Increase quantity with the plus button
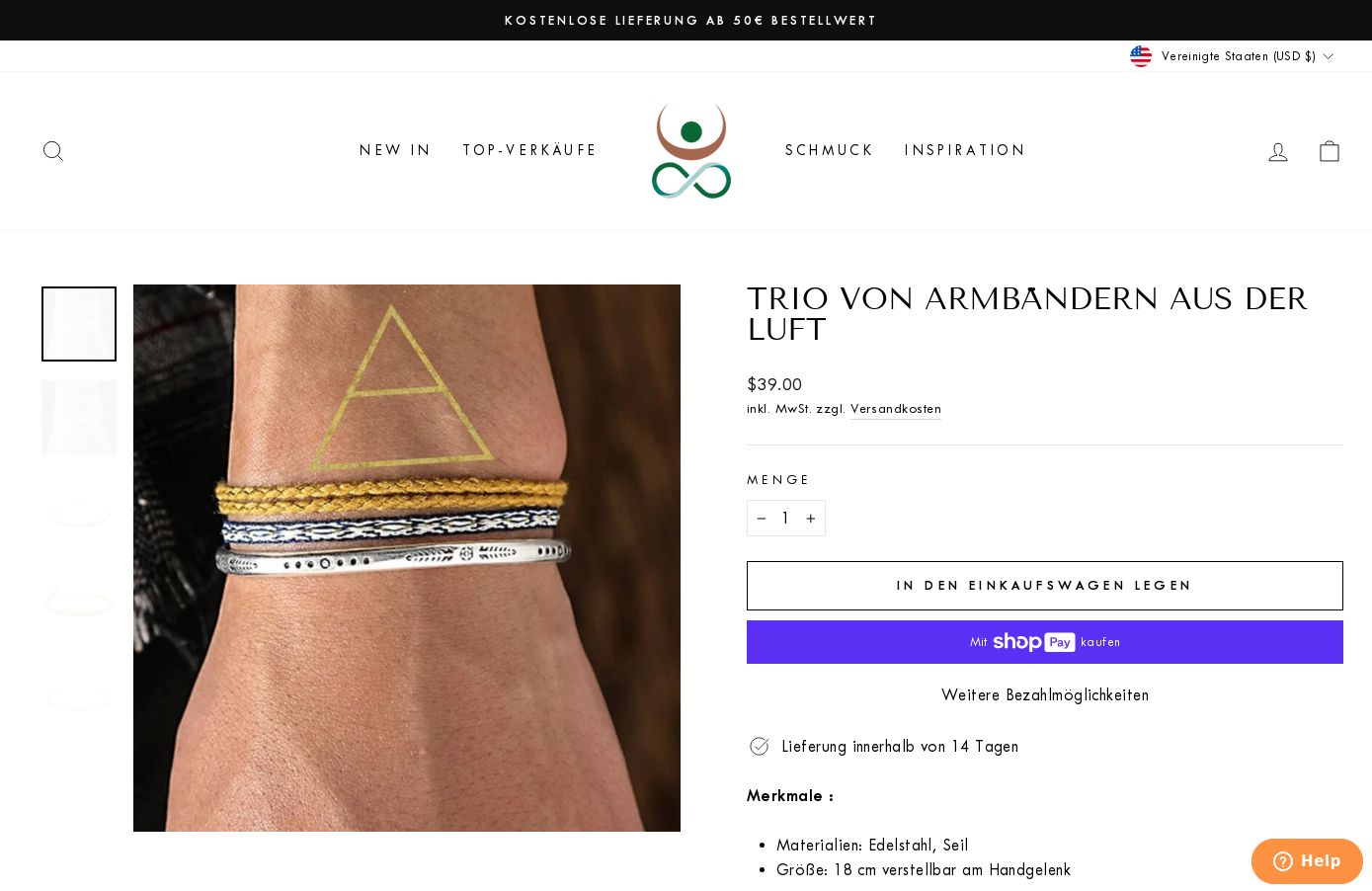Screen dimensions: 1372x891 (811, 519)
